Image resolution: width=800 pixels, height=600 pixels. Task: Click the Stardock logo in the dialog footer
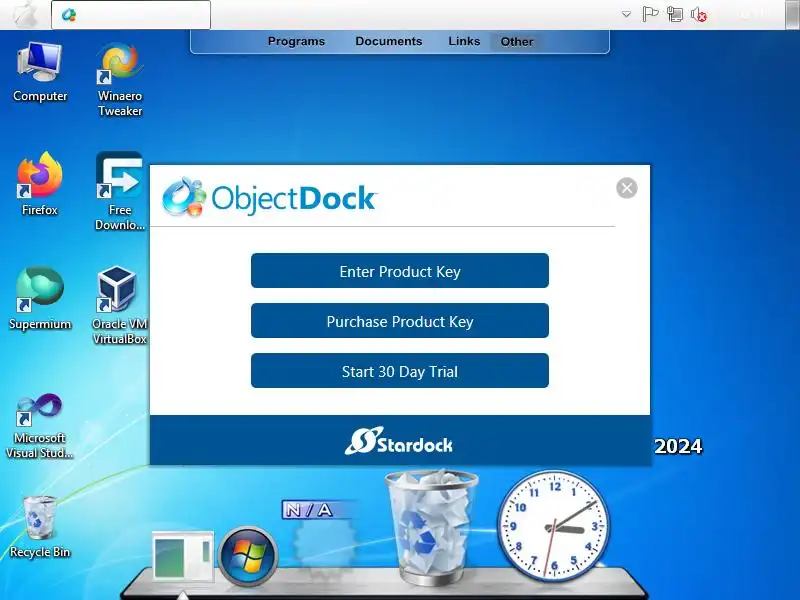click(398, 441)
